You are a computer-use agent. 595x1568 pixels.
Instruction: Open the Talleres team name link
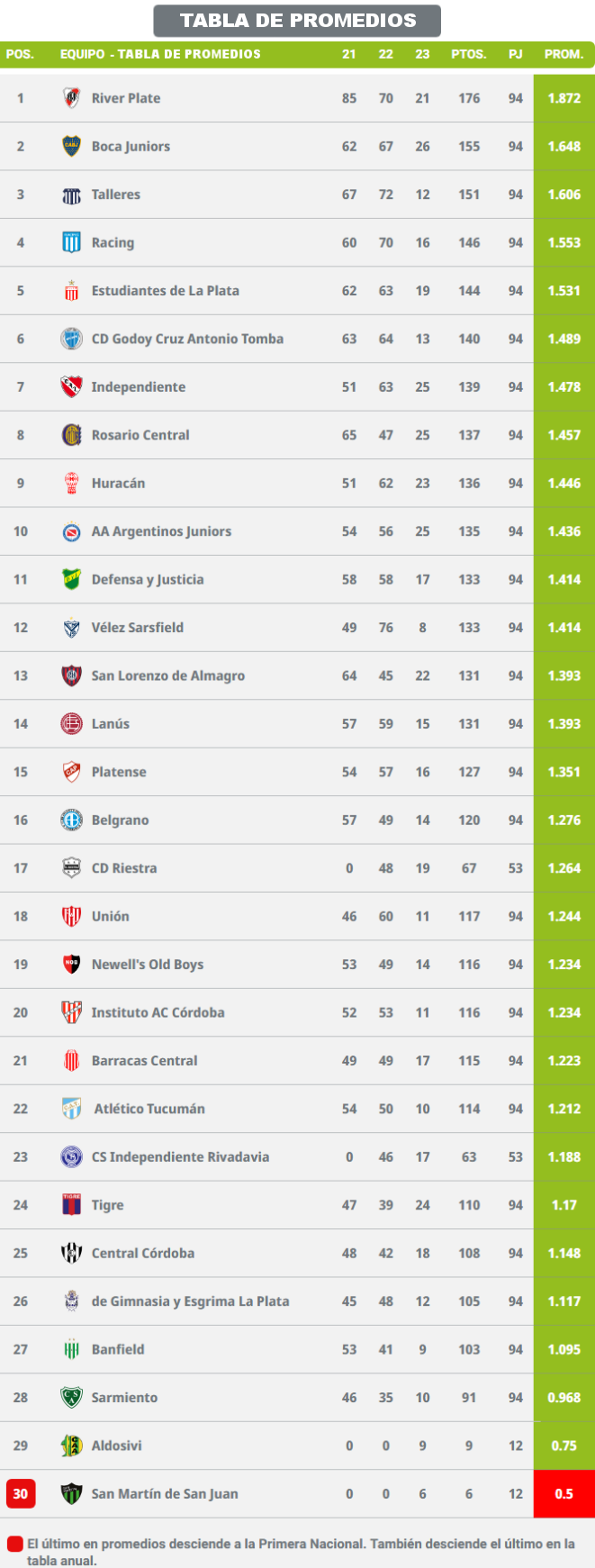point(116,195)
